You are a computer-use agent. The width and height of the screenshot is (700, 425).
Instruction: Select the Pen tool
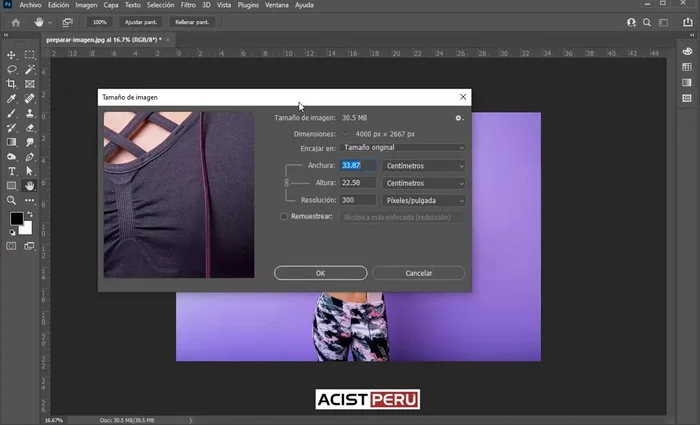pyautogui.click(x=29, y=157)
